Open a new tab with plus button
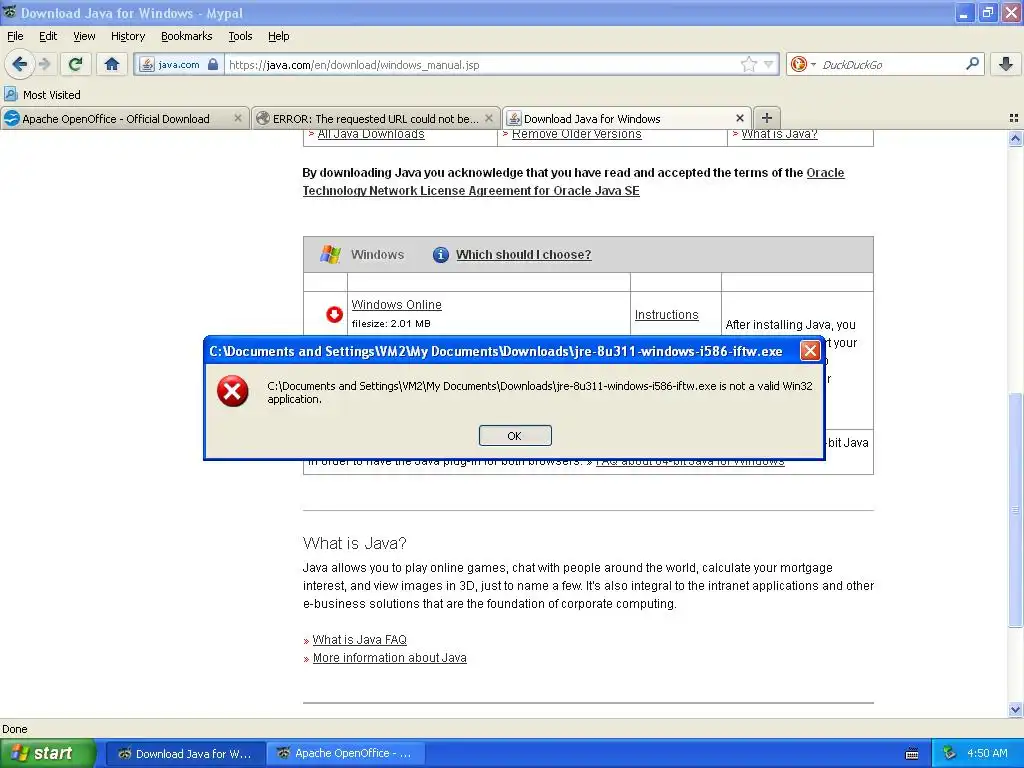This screenshot has height=768, width=1024. tap(767, 118)
